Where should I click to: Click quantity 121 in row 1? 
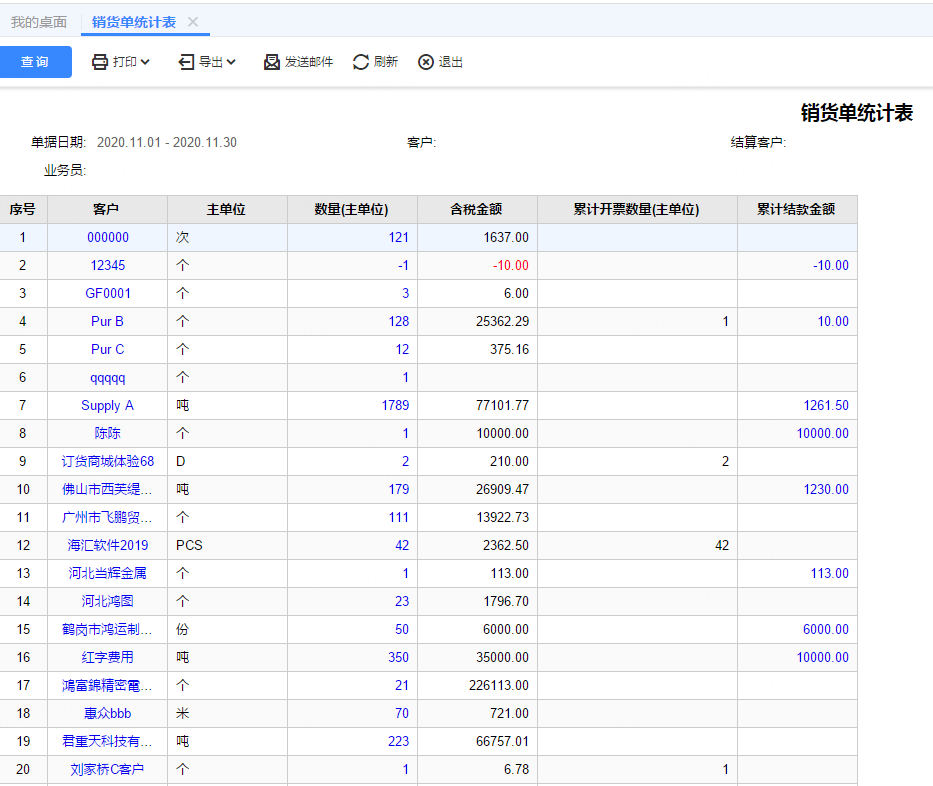(x=399, y=237)
